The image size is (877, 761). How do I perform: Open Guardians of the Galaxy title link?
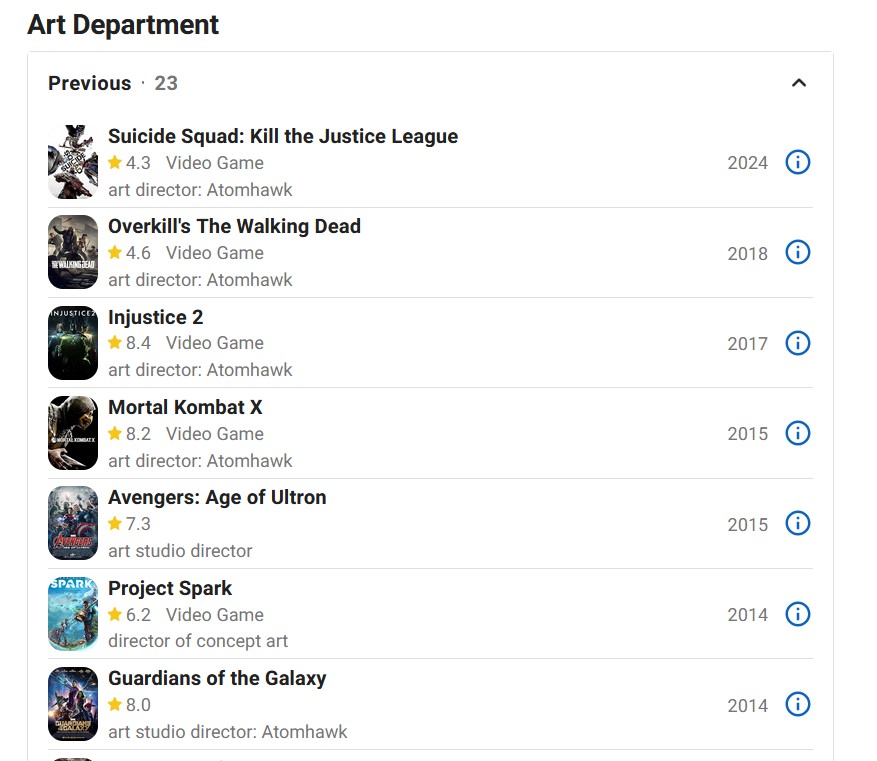[x=217, y=678]
